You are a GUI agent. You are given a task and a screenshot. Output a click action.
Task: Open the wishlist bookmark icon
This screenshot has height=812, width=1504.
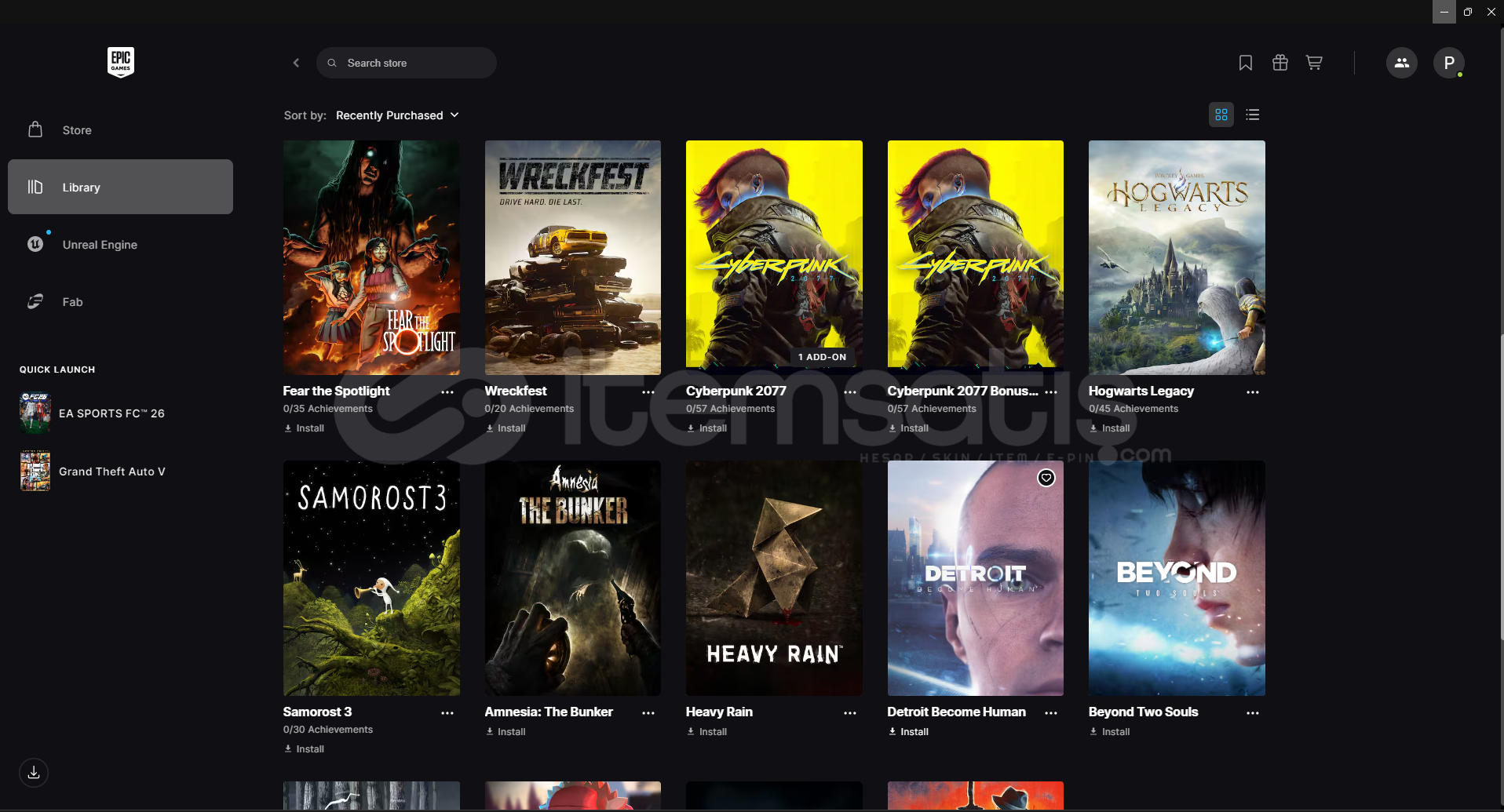(x=1246, y=63)
